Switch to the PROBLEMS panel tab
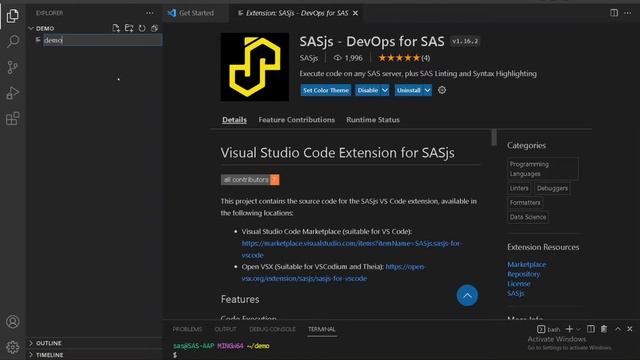This screenshot has width=640, height=360. click(x=187, y=329)
